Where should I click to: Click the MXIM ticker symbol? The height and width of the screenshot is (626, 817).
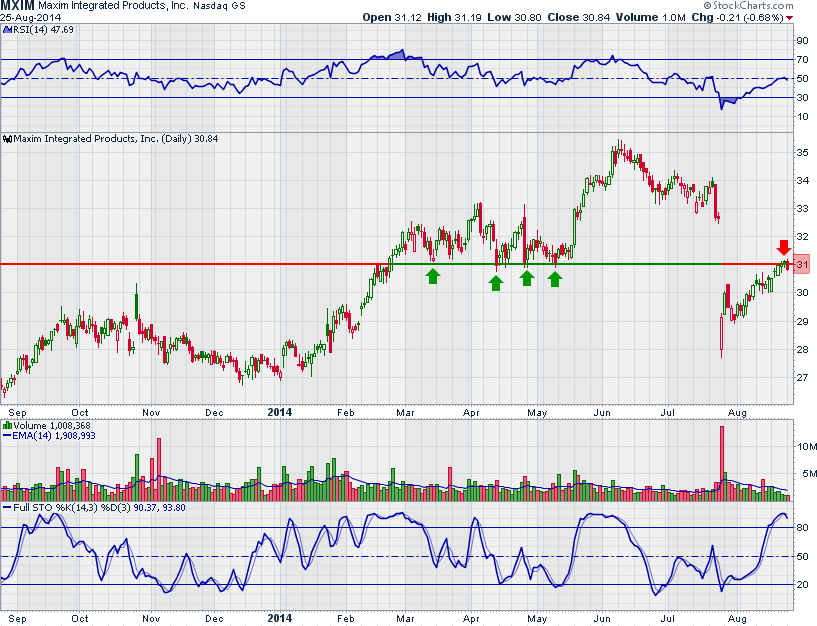(x=18, y=6)
